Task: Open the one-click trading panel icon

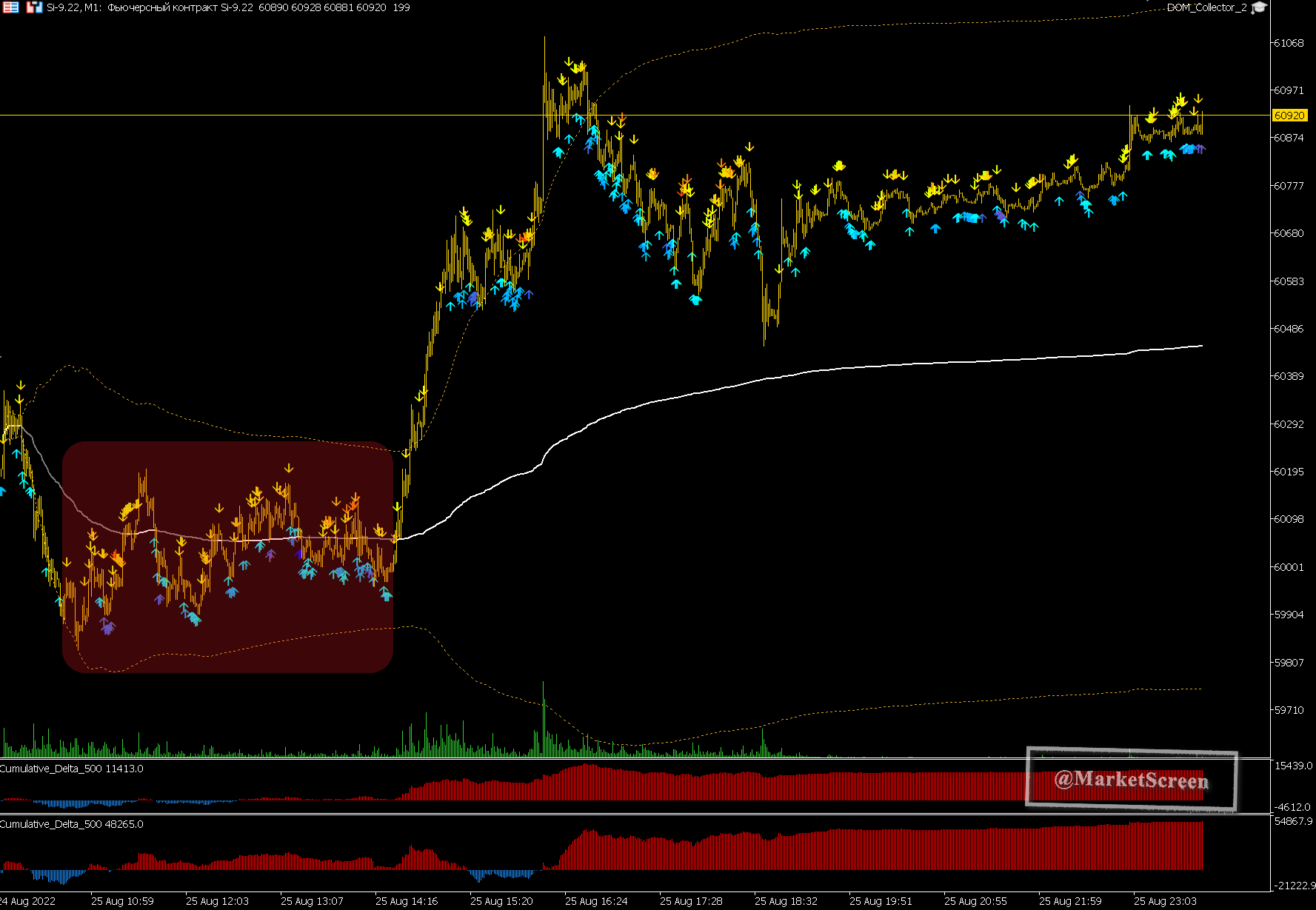Action: [11, 7]
